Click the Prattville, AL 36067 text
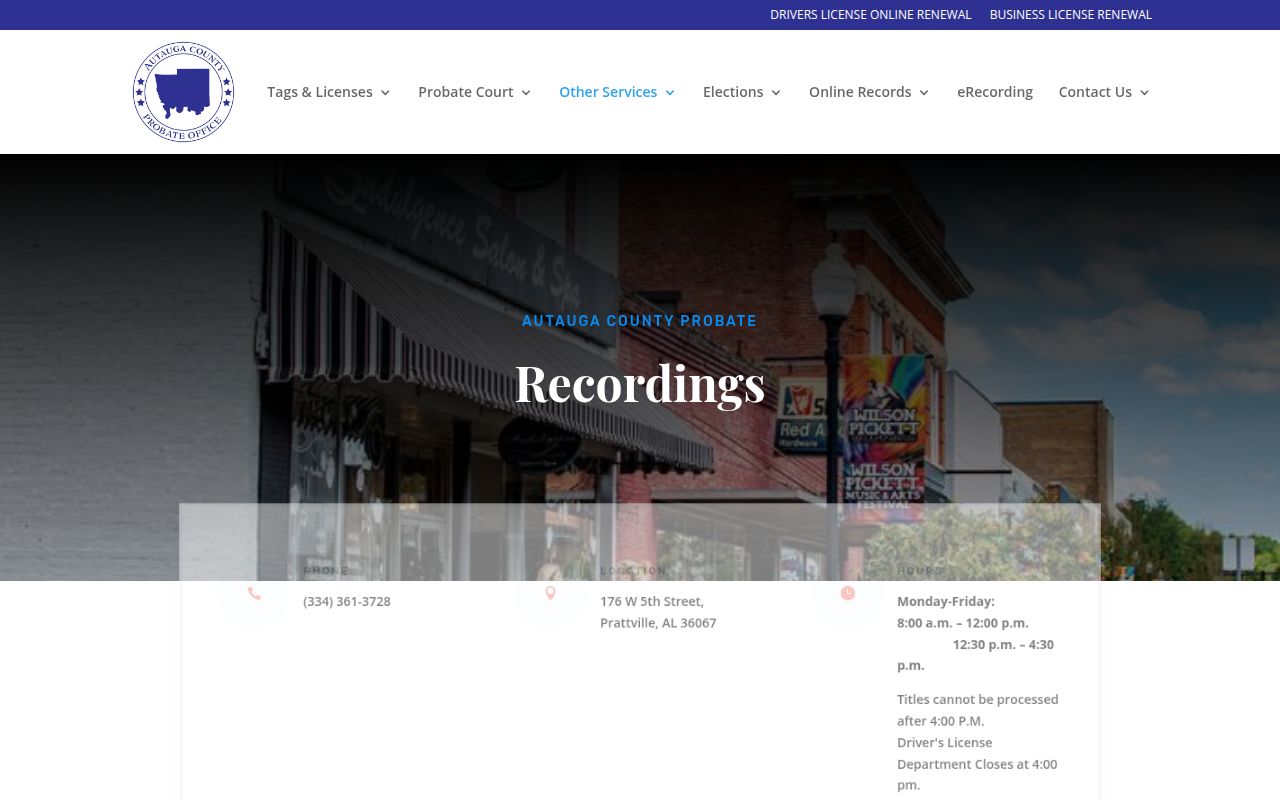The image size is (1280, 800). (658, 623)
